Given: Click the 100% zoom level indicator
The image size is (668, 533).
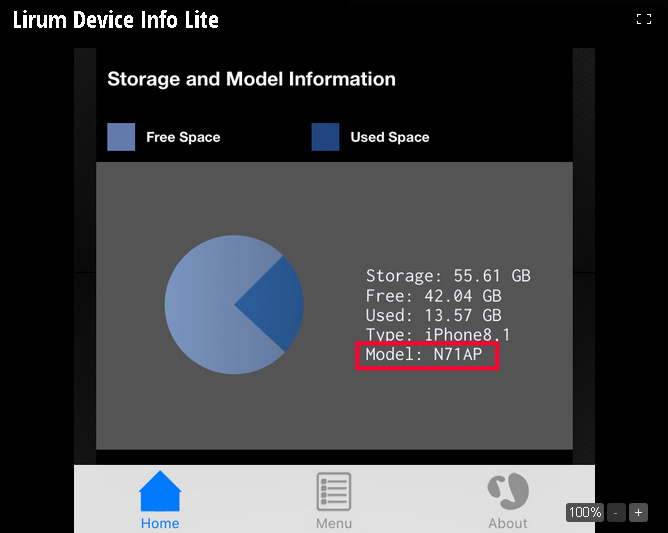Looking at the screenshot, I should point(585,512).
